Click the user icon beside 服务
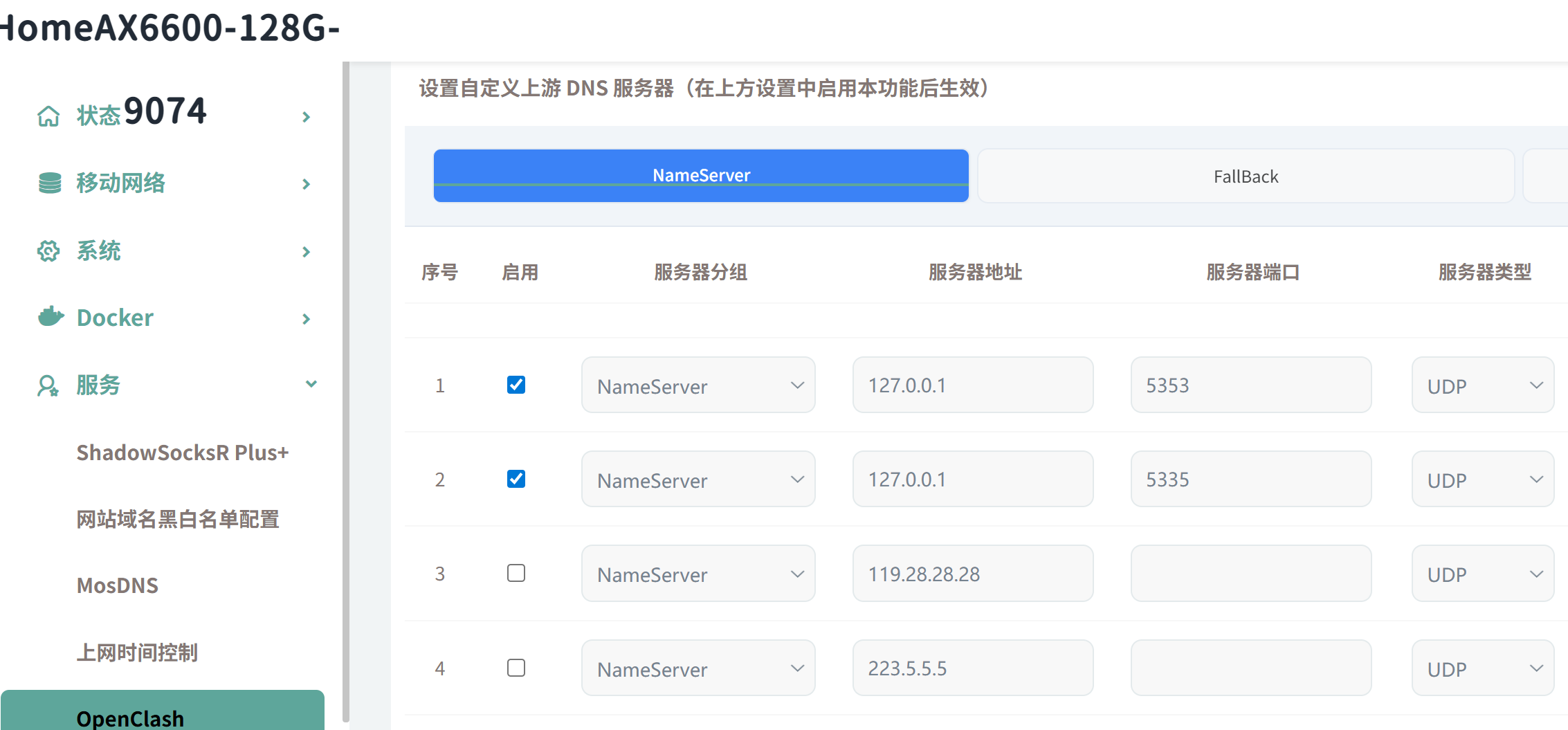 tap(48, 385)
